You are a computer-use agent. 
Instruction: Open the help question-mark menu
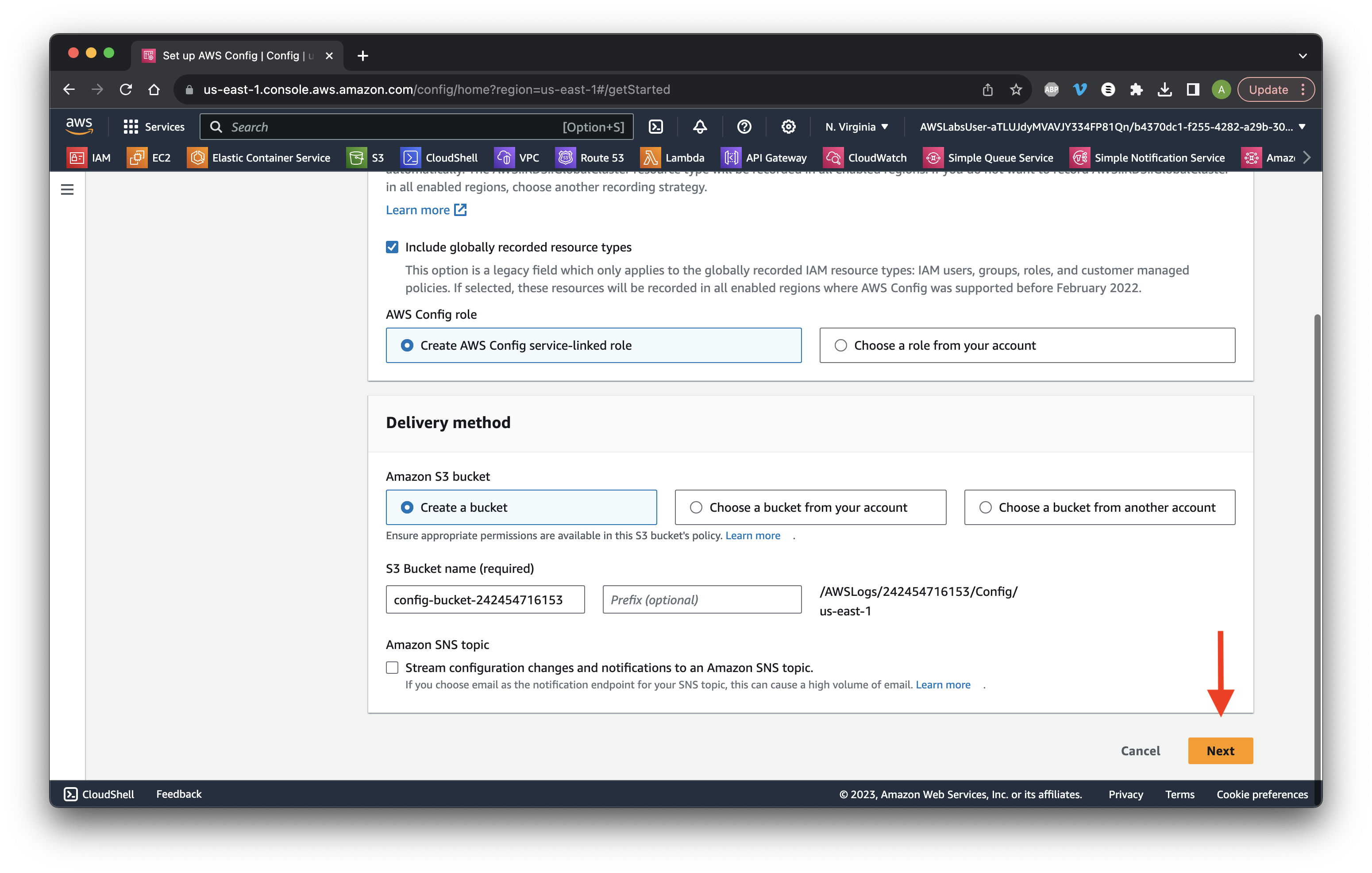point(744,127)
